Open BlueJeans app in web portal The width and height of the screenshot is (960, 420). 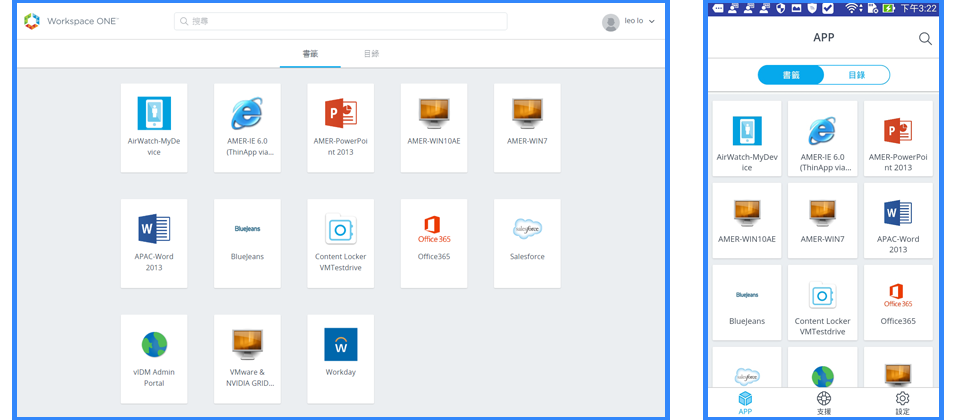[247, 243]
